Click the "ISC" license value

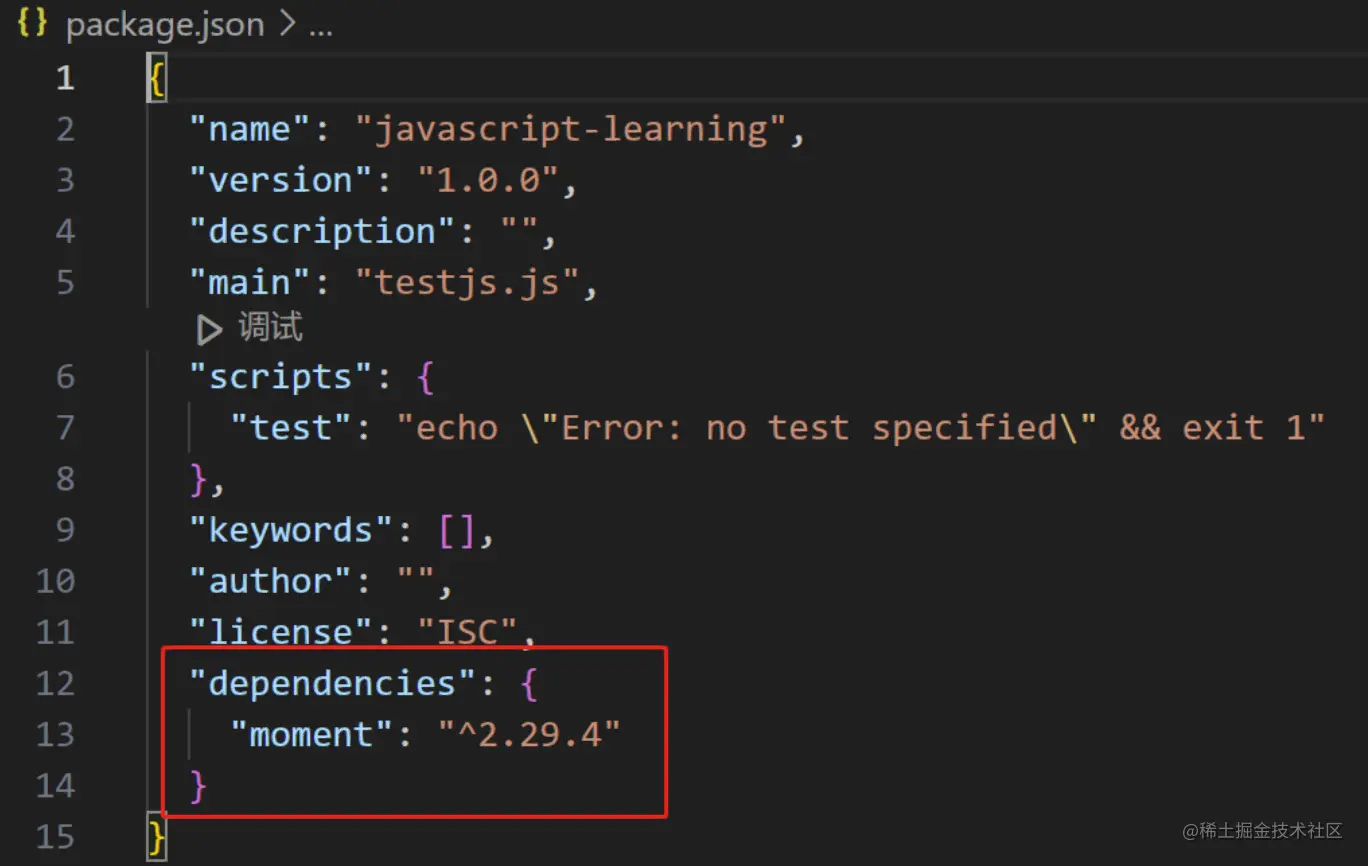pos(468,632)
